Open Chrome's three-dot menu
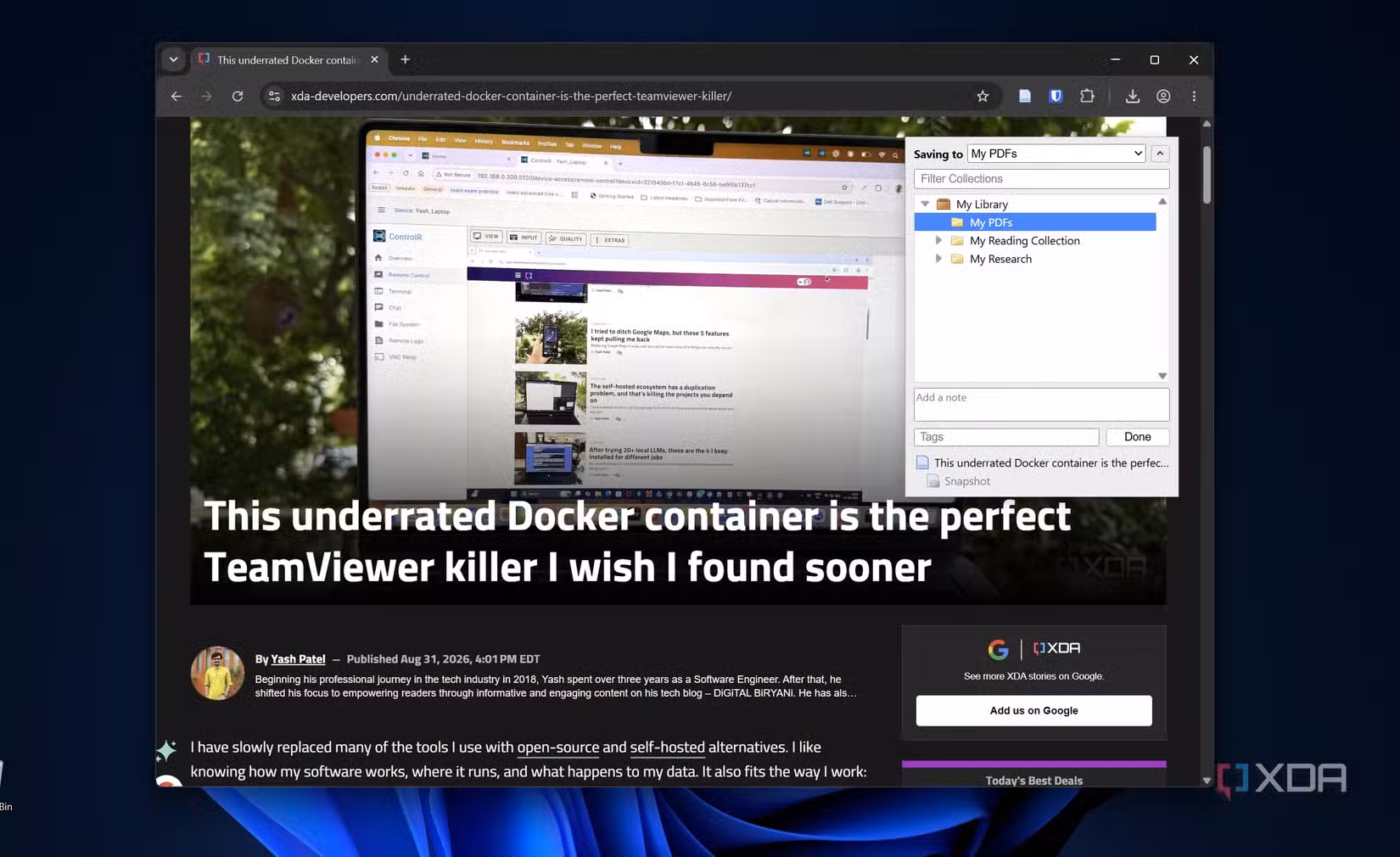Screen dimensions: 1400x857 tap(1194, 96)
